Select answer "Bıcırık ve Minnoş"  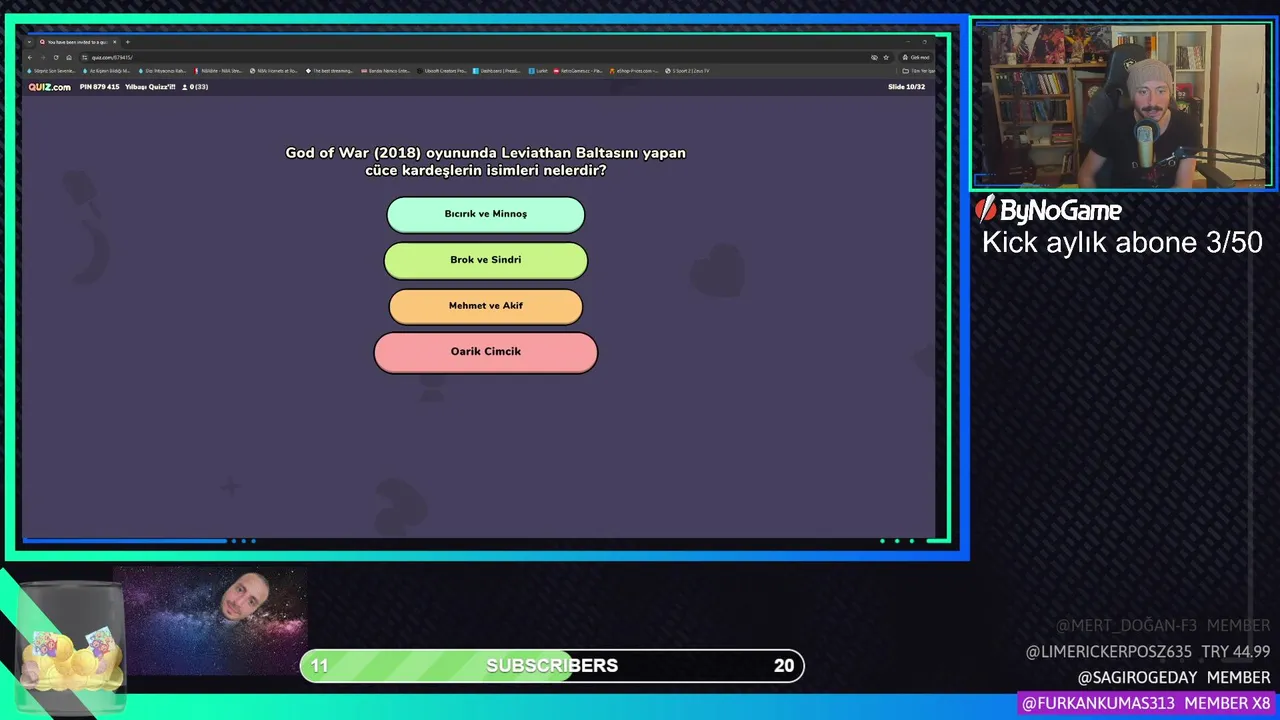coord(486,214)
